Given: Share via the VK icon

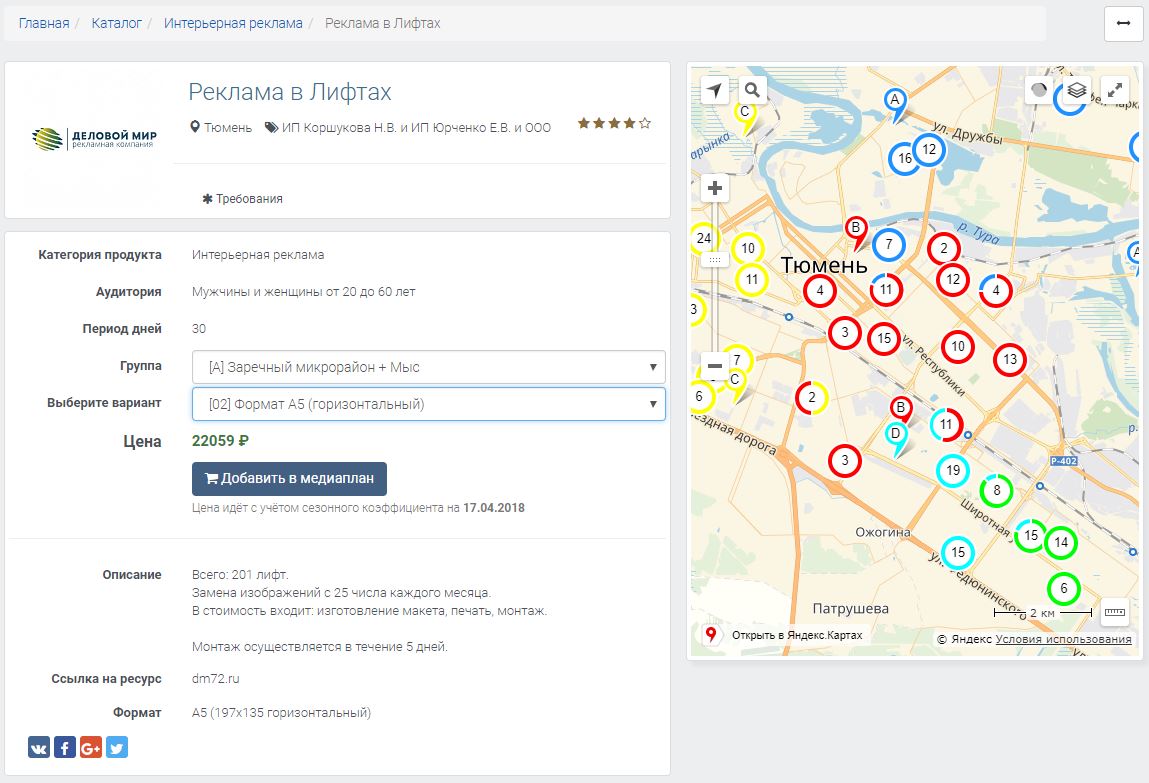Looking at the screenshot, I should click(x=39, y=747).
